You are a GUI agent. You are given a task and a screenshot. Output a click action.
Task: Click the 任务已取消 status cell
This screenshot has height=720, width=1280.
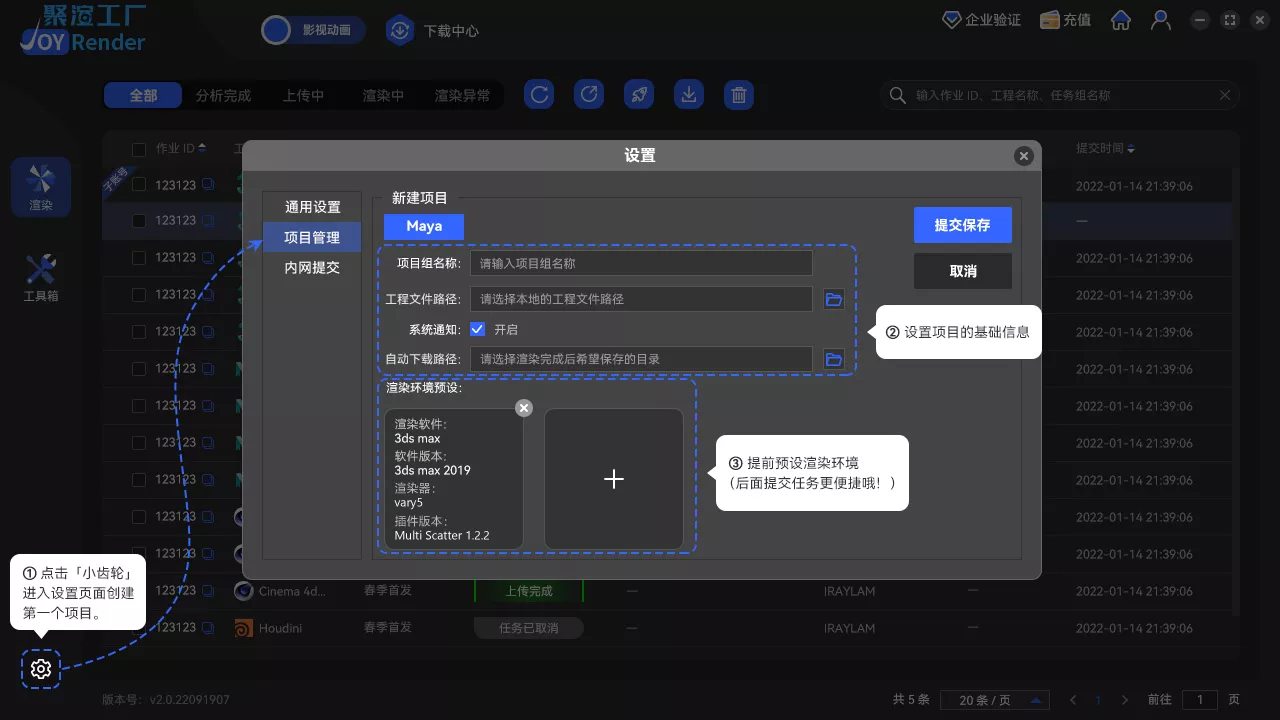(528, 628)
